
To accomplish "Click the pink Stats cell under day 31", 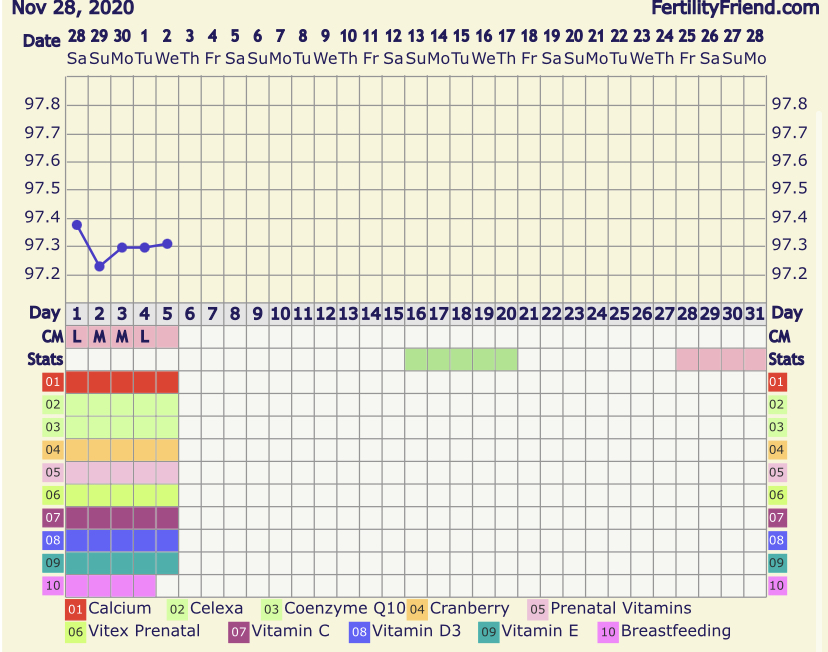I will [x=755, y=360].
